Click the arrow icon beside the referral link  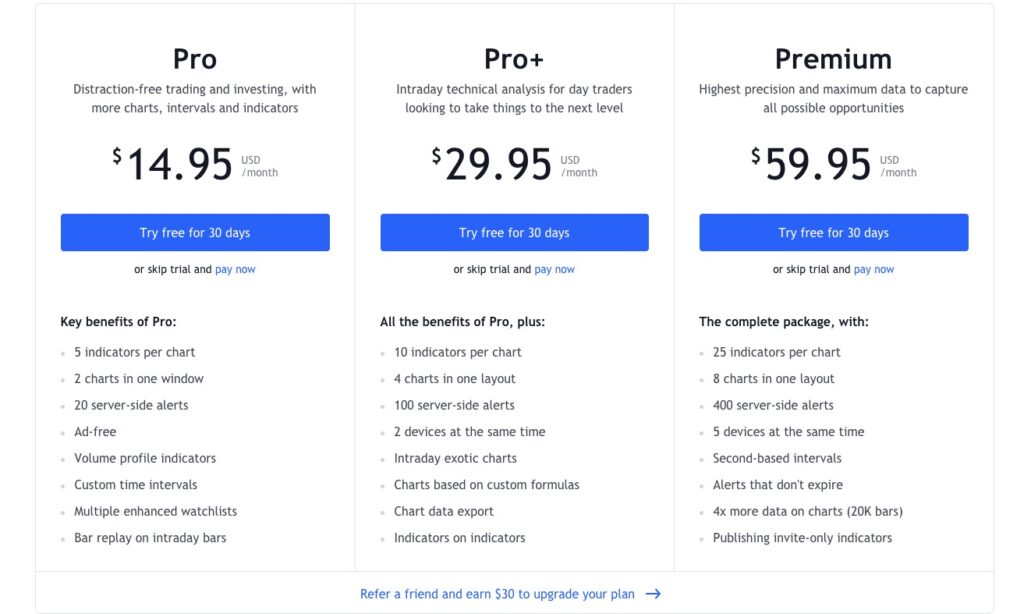coord(653,594)
